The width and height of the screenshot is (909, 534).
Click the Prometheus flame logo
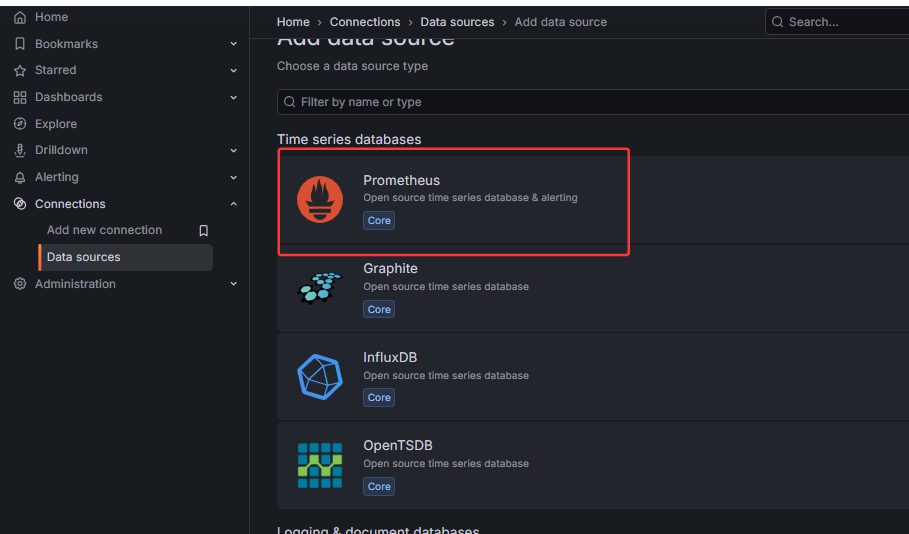pyautogui.click(x=320, y=199)
